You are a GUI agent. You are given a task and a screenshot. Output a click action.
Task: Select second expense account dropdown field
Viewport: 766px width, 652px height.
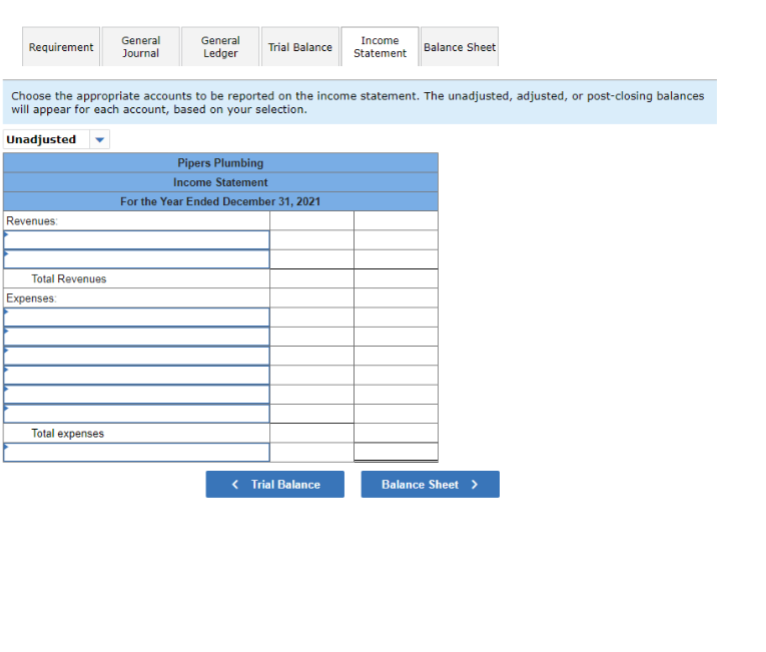pos(136,337)
